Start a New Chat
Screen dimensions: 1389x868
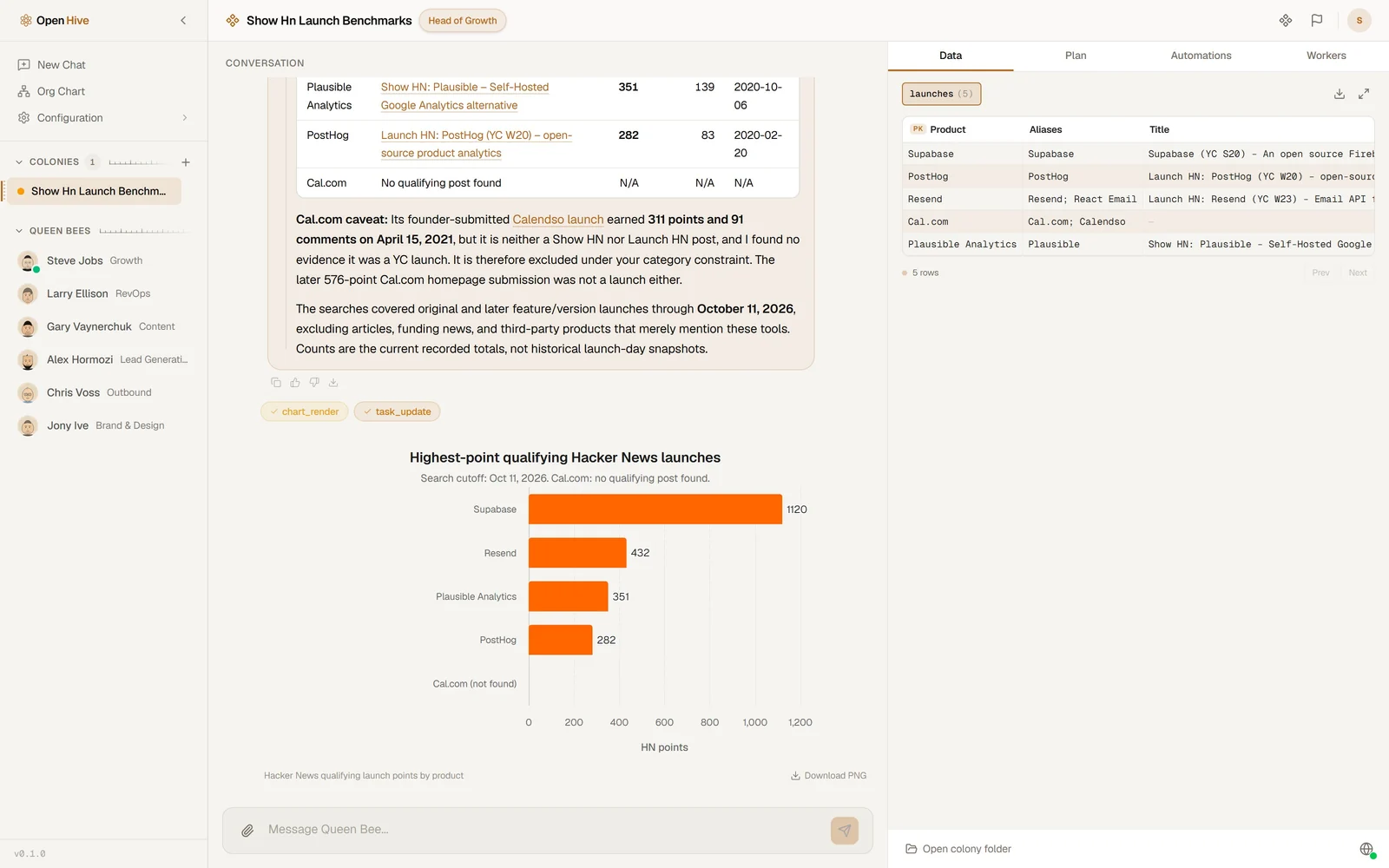(x=103, y=65)
